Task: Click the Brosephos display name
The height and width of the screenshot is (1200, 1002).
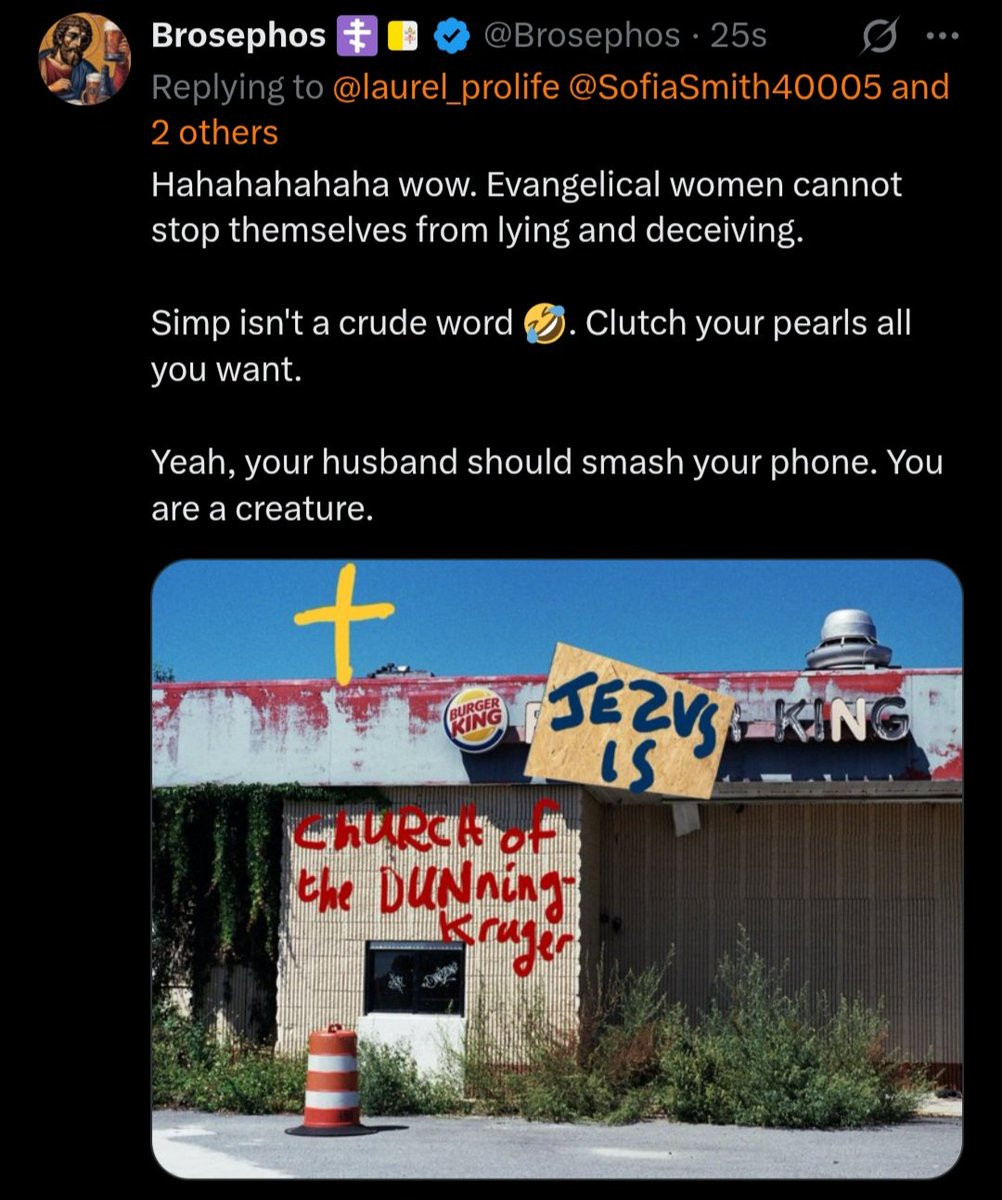Action: coord(238,36)
